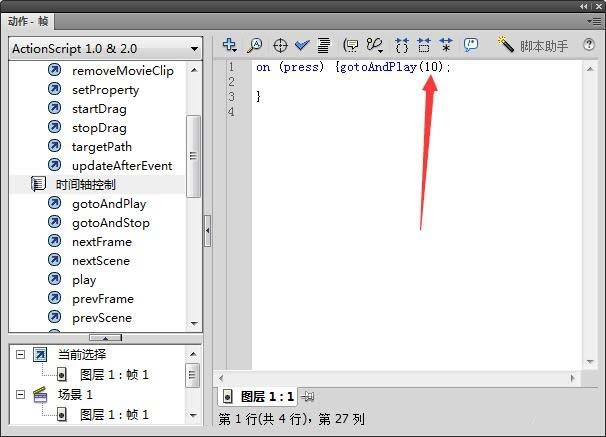Select gotoAndStop in the actions list
This screenshot has height=437, width=606.
tap(111, 223)
